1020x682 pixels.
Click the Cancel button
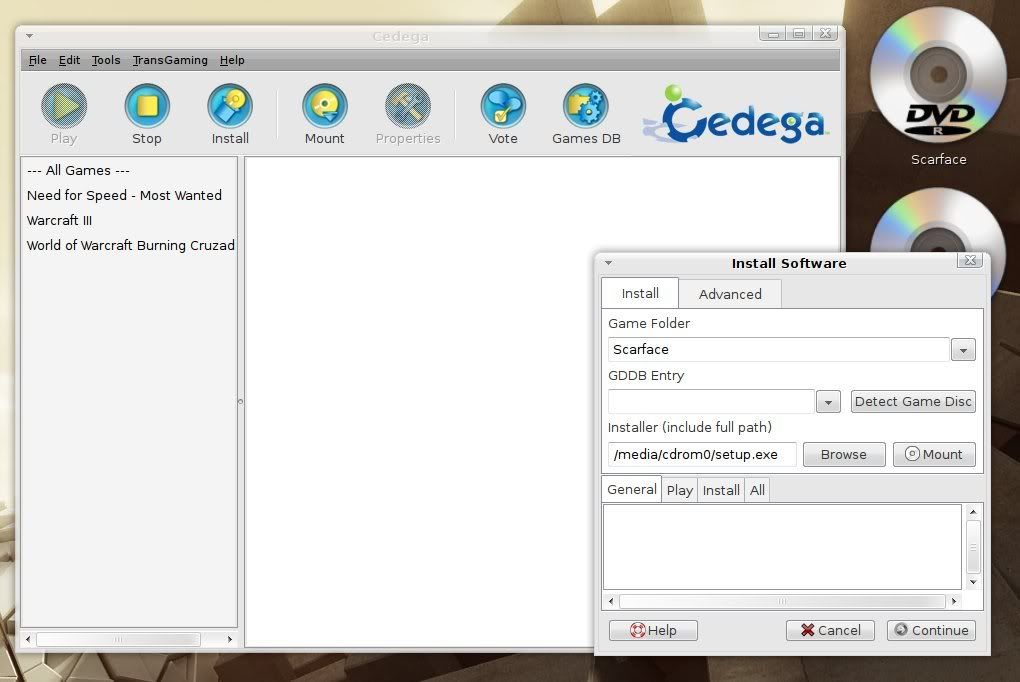[x=830, y=630]
